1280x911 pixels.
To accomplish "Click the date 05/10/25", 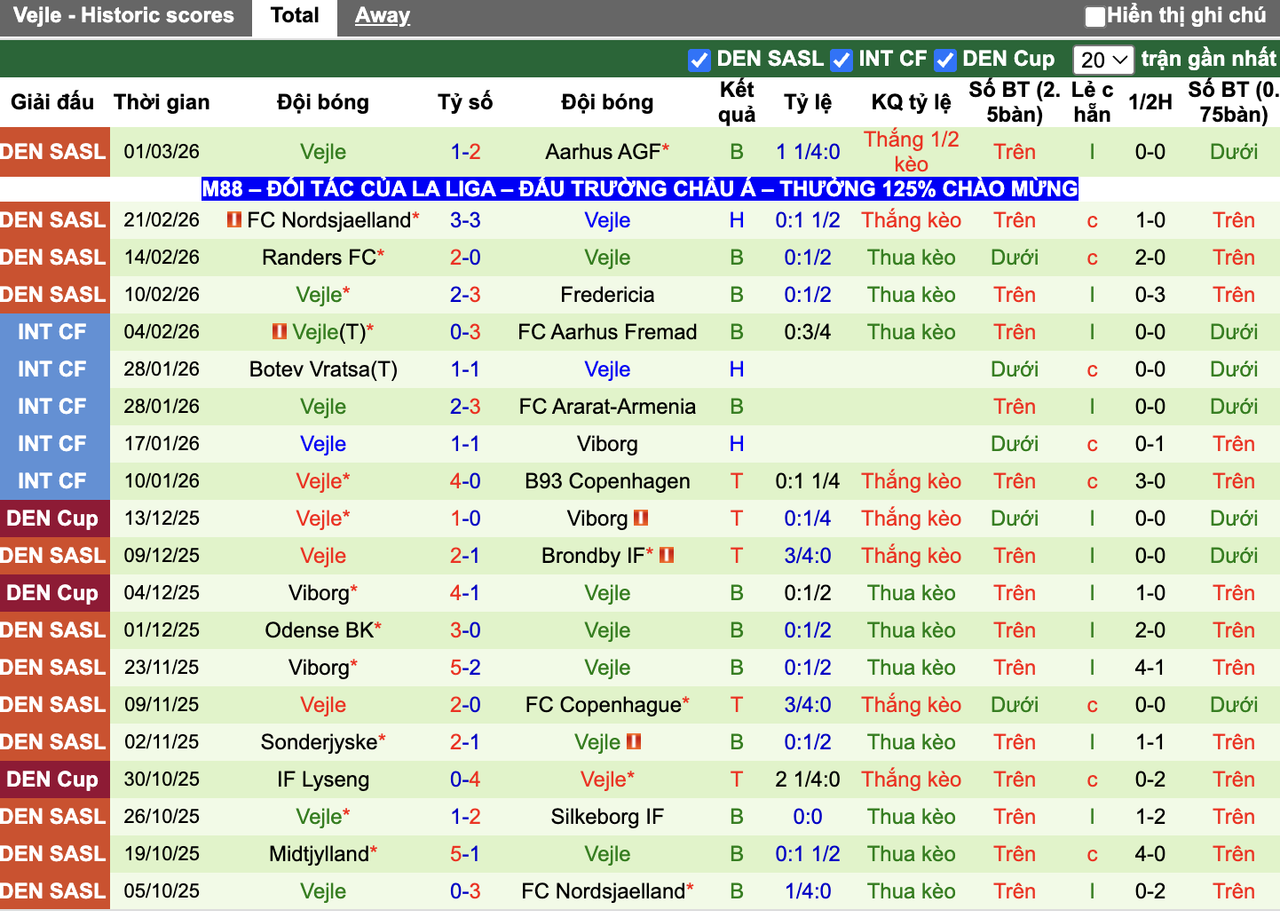I will tap(162, 891).
